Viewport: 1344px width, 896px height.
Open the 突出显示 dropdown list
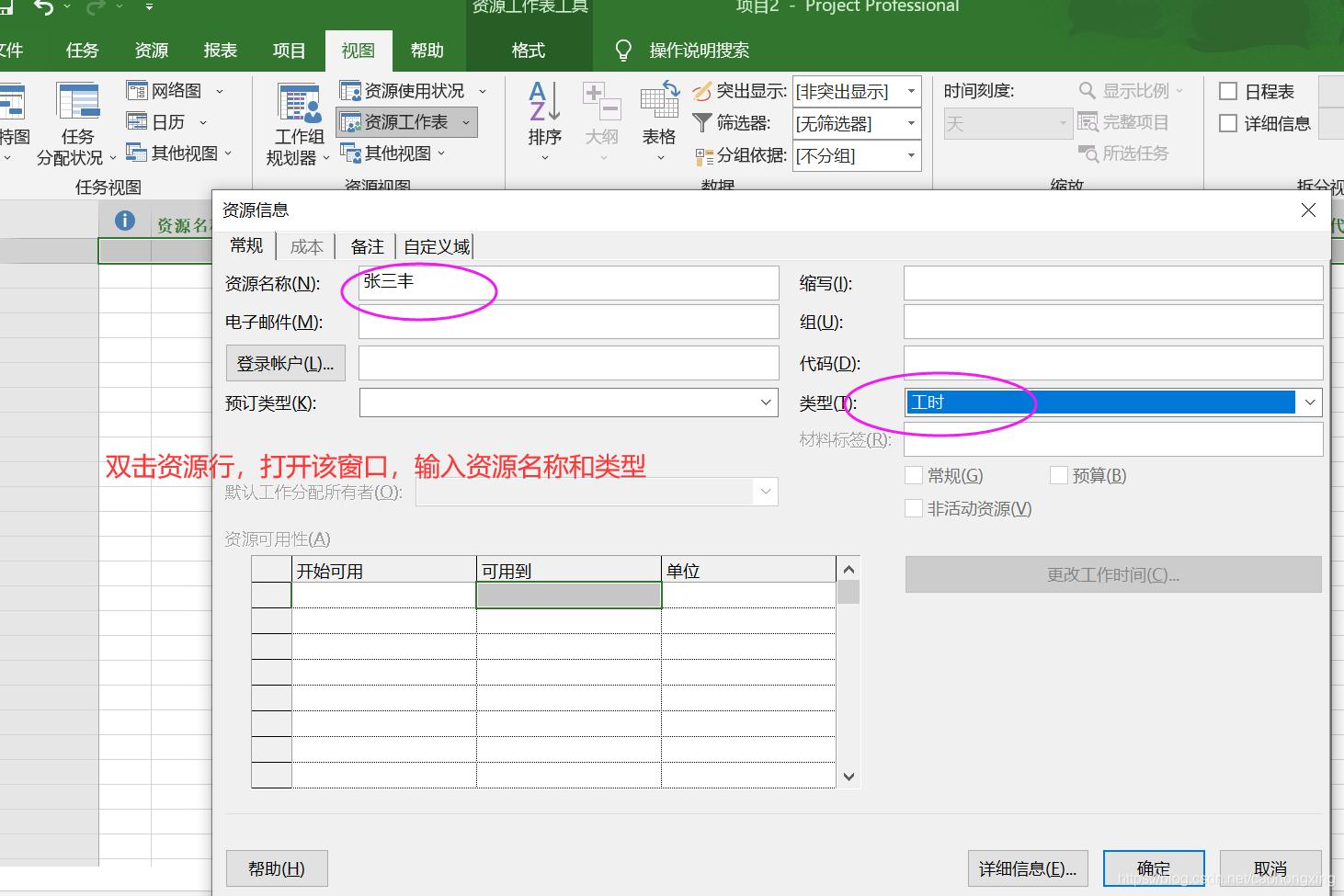click(911, 91)
